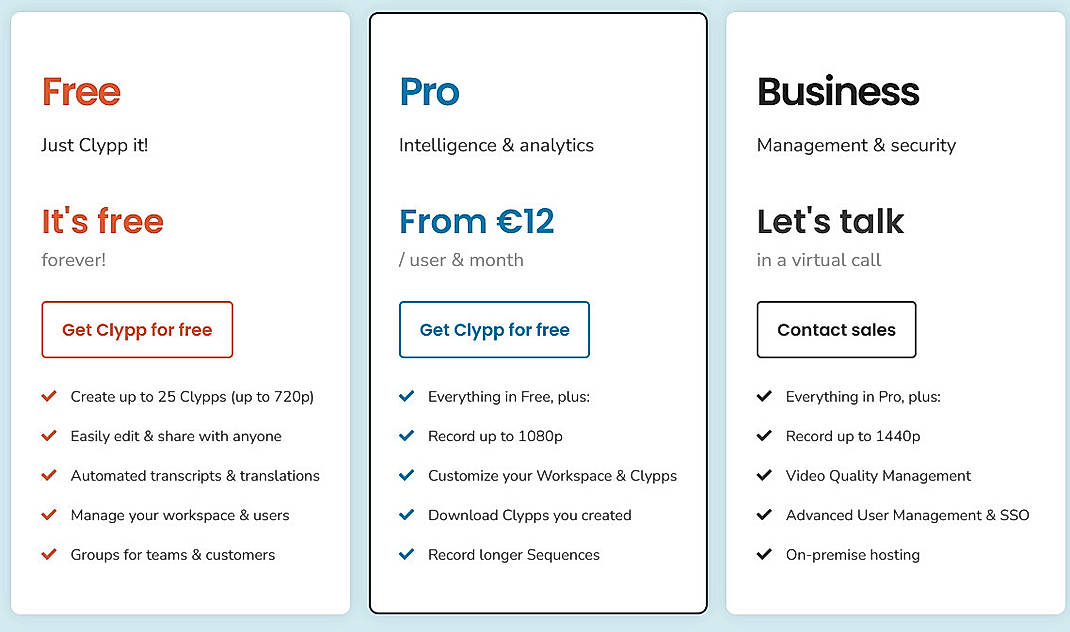Click the 'Business' plan title
Image resolution: width=1070 pixels, height=632 pixels.
pos(838,91)
